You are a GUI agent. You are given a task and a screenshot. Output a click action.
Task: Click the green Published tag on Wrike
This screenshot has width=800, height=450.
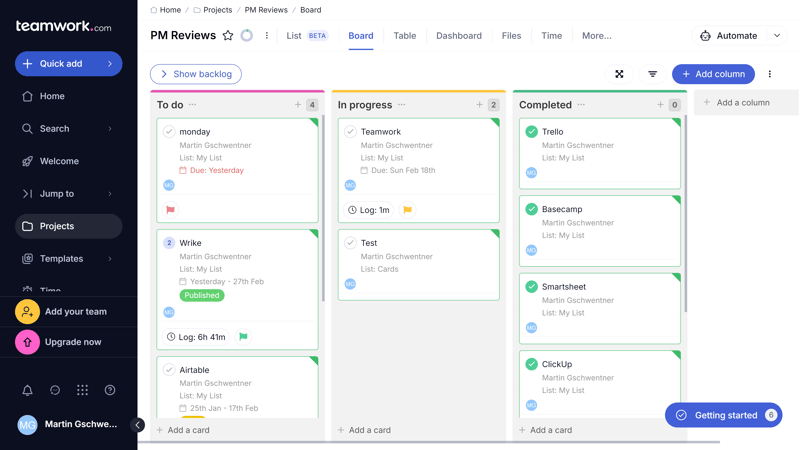[202, 295]
